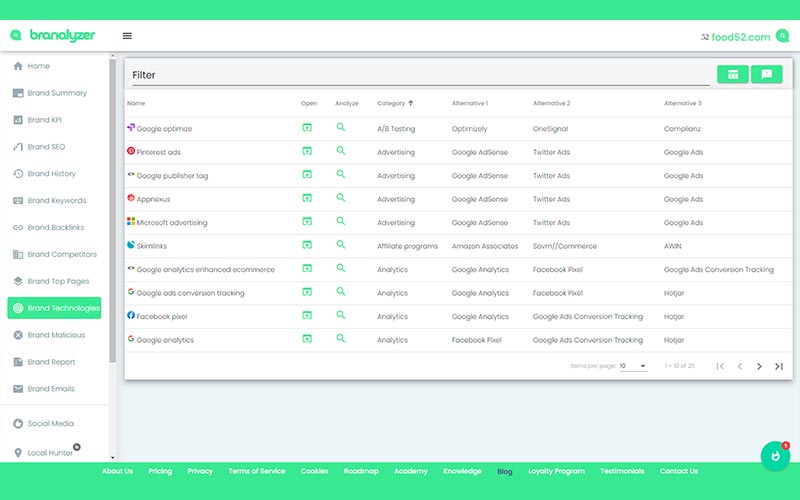Open Brand Competitors in sidebar

tap(54, 254)
